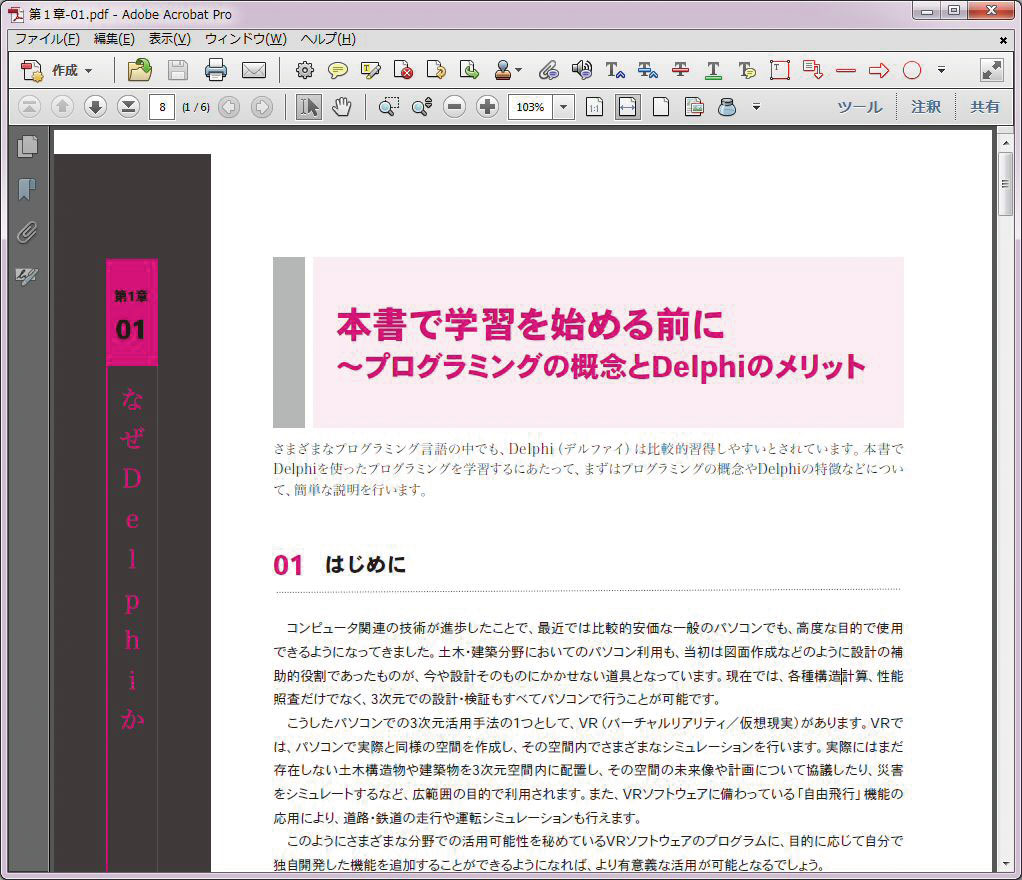Screen dimensions: 1022x880
Task: Expand the page display toolbar overflow arrow
Action: 756,107
